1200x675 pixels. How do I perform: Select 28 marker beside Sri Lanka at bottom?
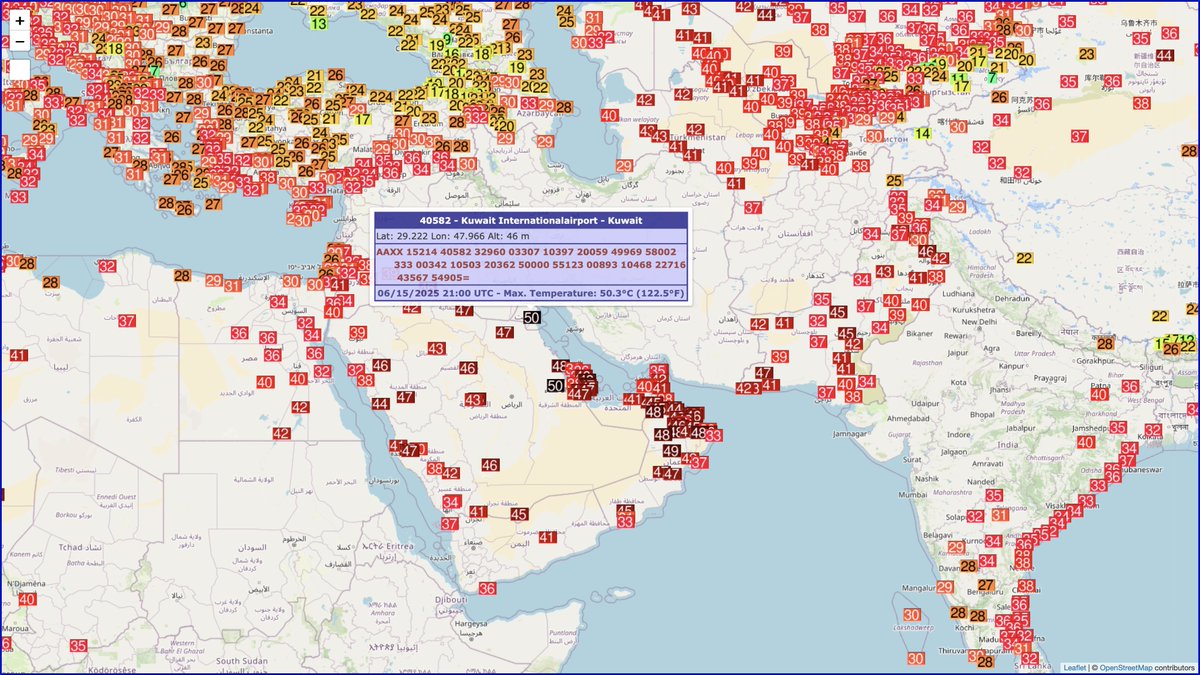tap(985, 661)
